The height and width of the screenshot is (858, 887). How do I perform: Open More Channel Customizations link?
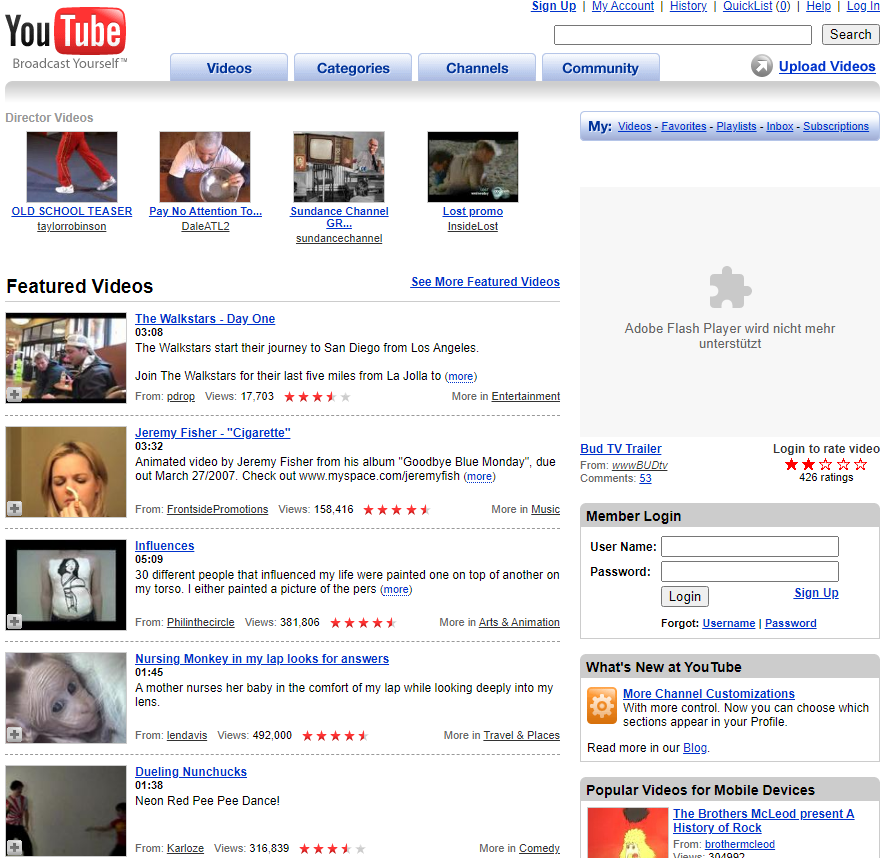709,693
